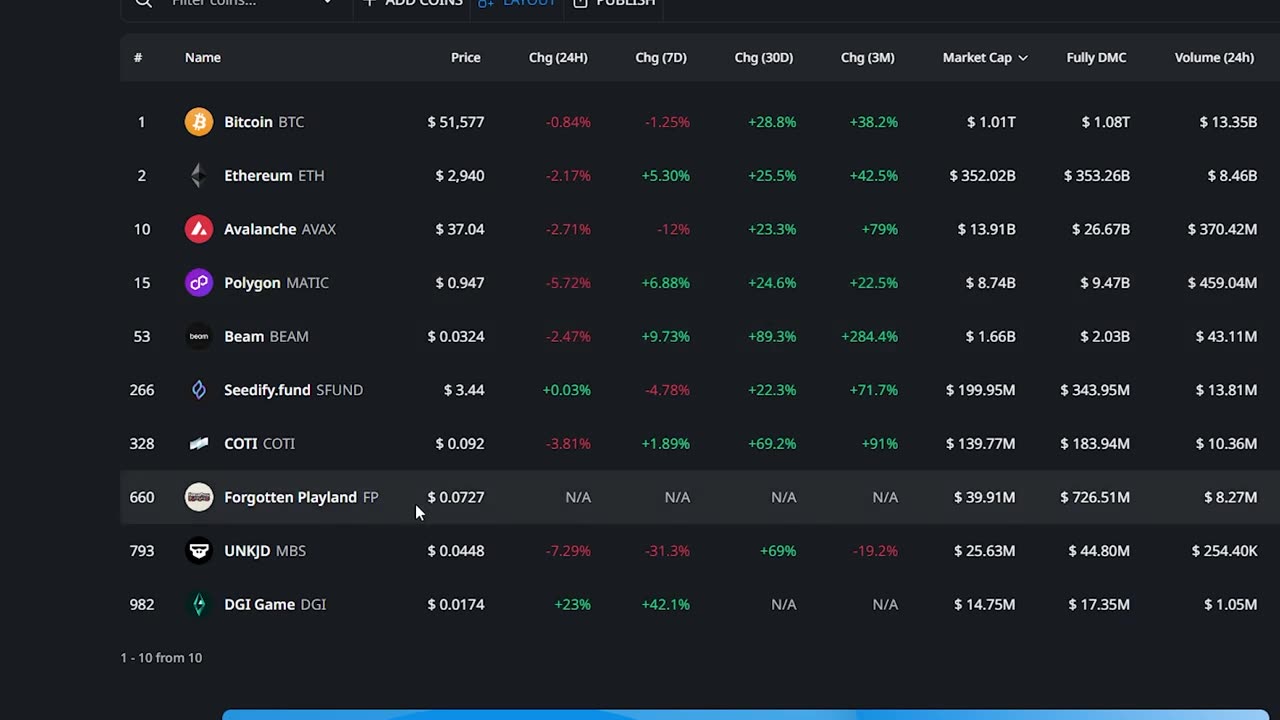Click Forgotten Playland price $ 0.0727
This screenshot has height=720, width=1280.
(456, 497)
